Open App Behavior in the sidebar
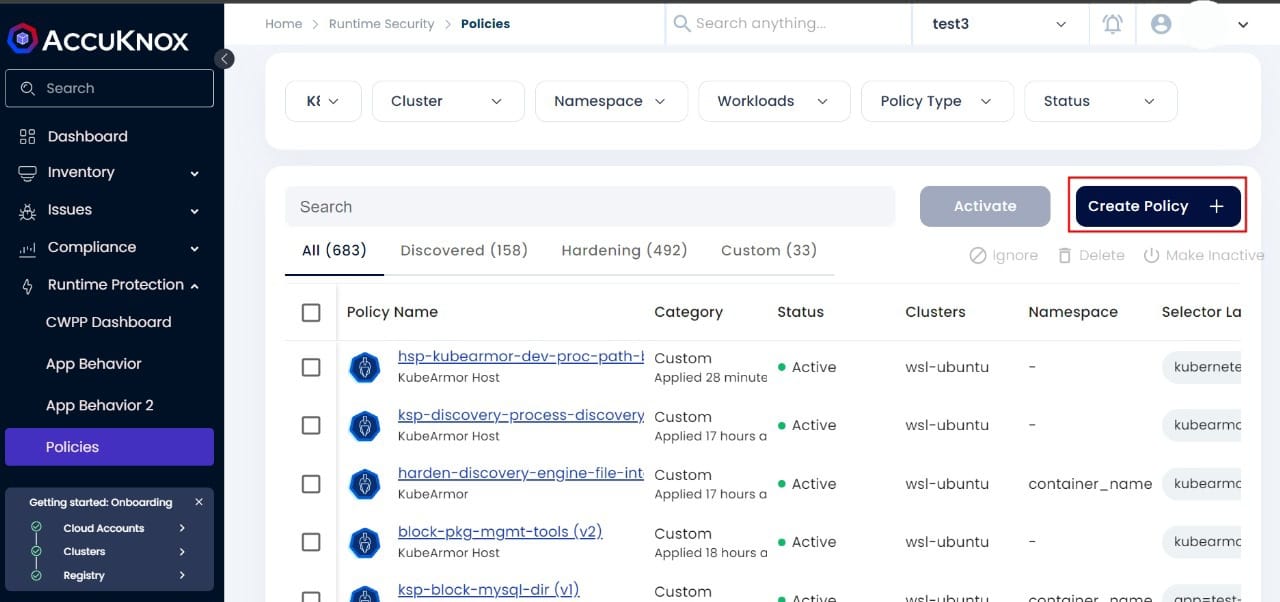1280x602 pixels. [x=94, y=364]
